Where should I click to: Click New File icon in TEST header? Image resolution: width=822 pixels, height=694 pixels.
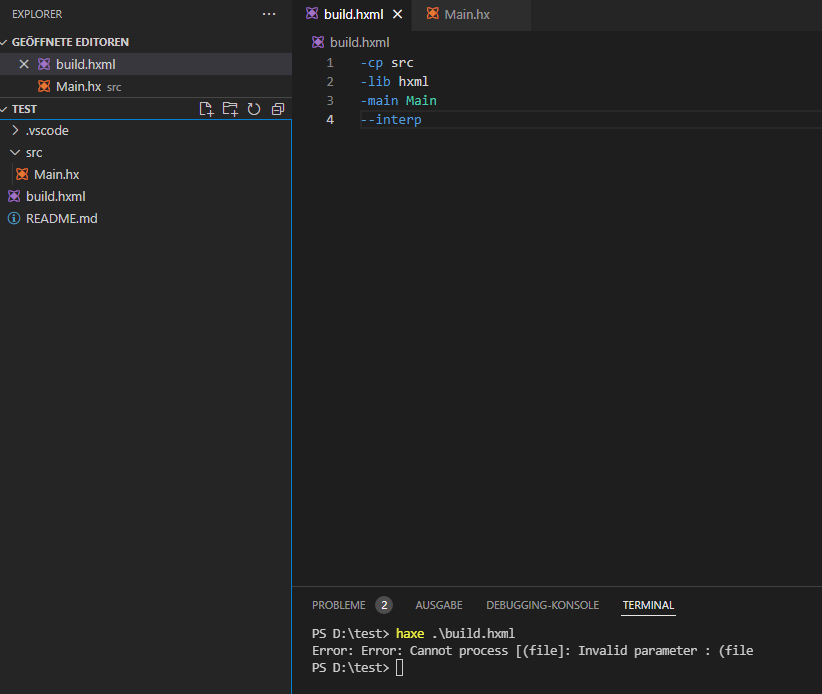[207, 109]
